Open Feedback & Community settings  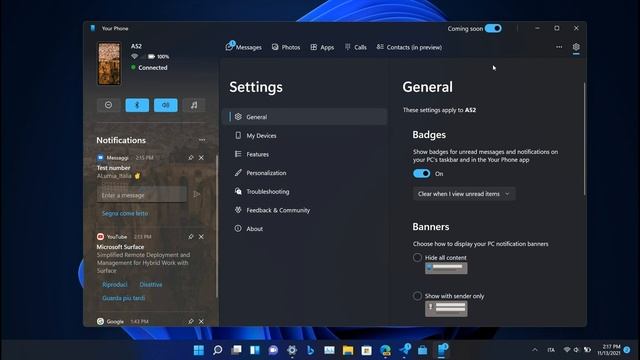[x=304, y=210]
